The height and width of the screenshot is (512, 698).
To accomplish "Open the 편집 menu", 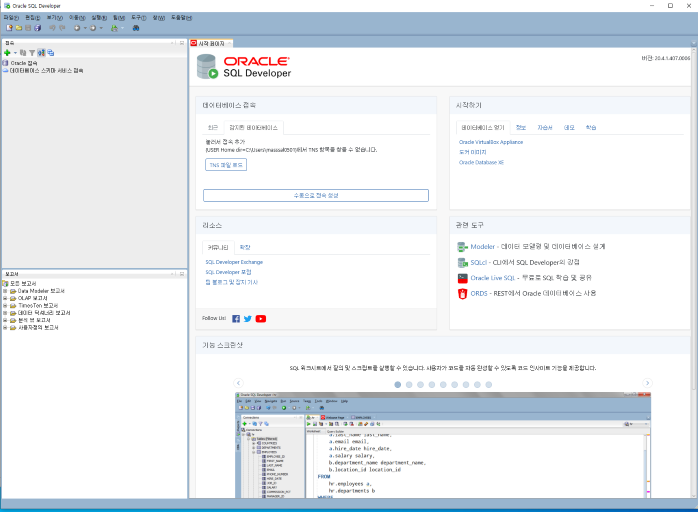I will coord(32,18).
